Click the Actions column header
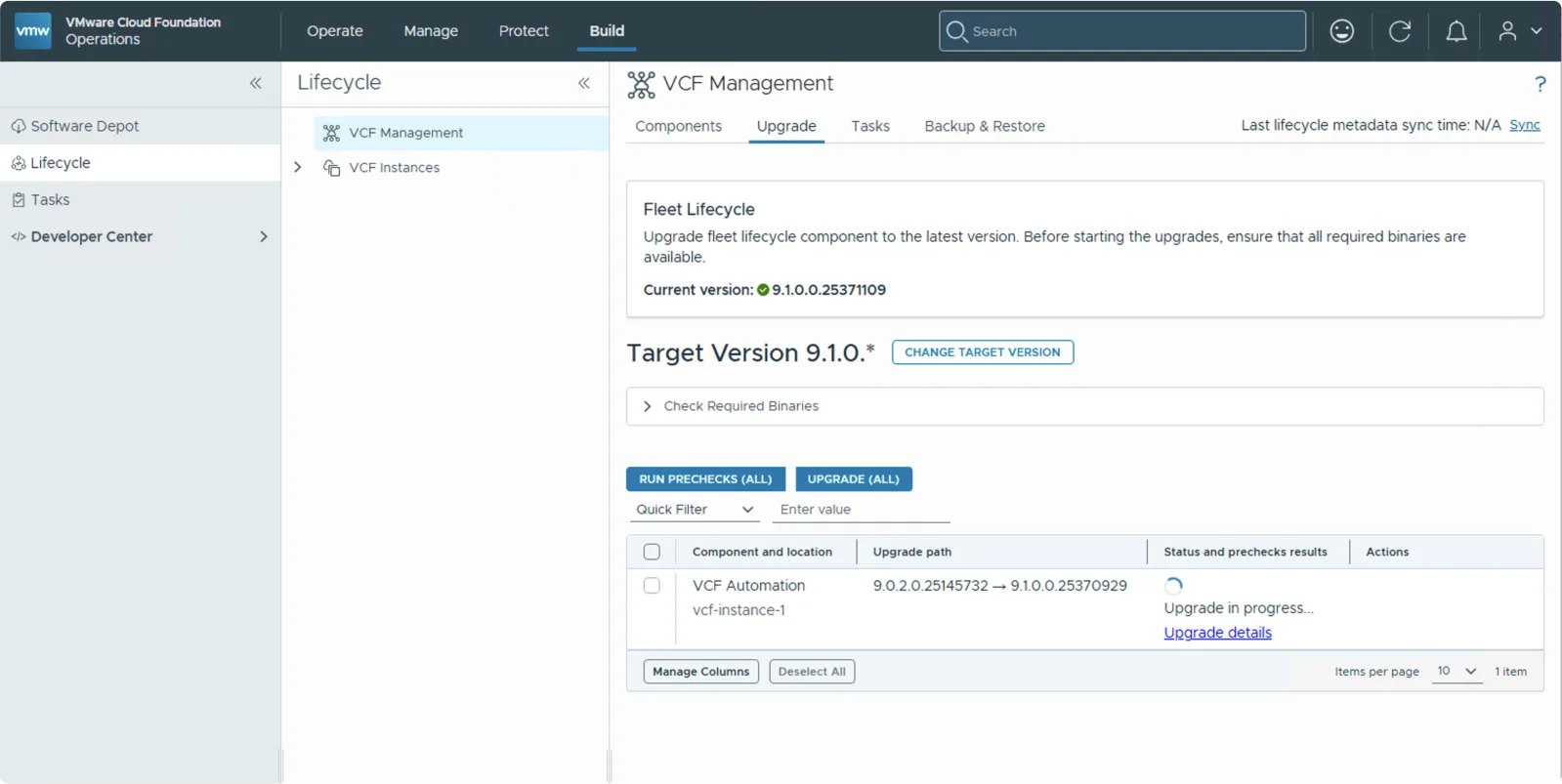 pyautogui.click(x=1387, y=552)
